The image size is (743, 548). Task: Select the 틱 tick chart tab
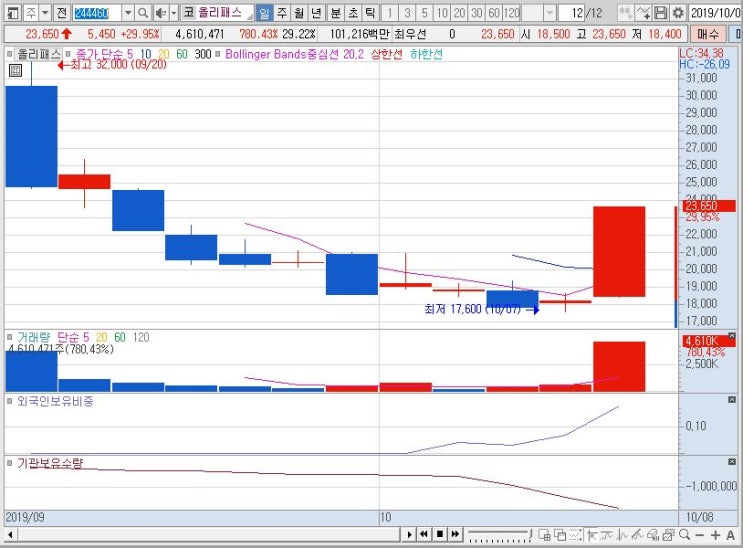click(x=370, y=13)
